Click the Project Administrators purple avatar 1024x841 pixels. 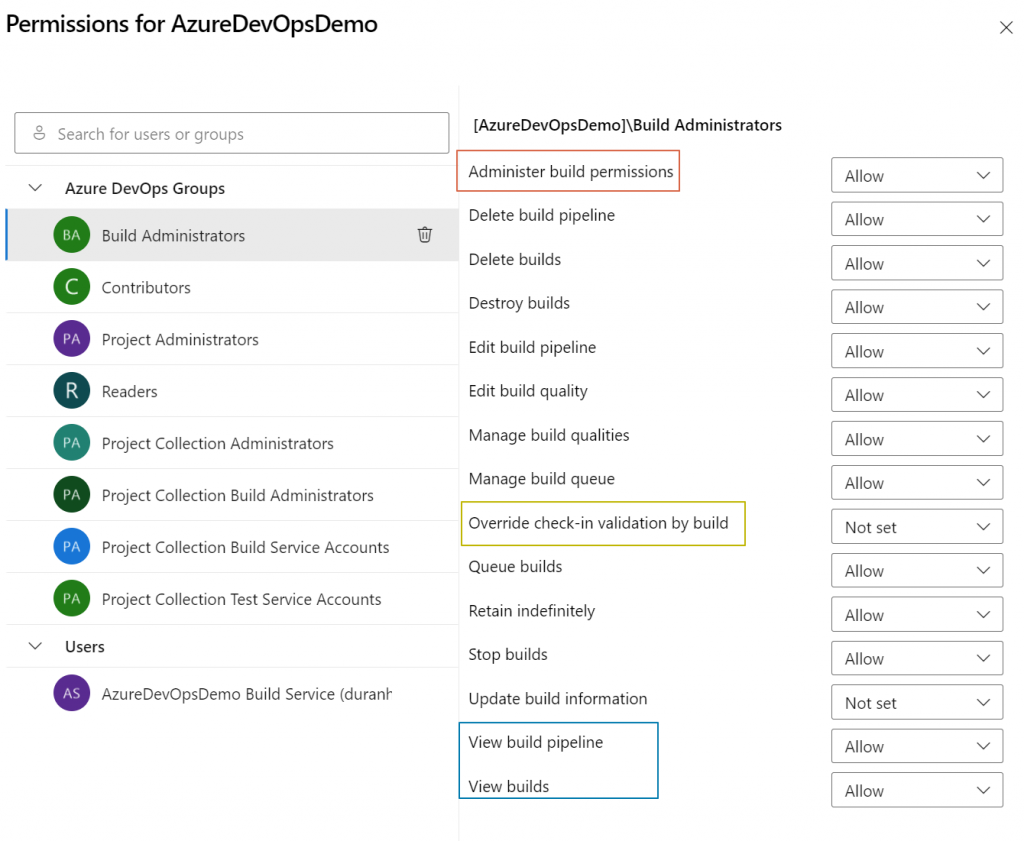click(x=71, y=340)
